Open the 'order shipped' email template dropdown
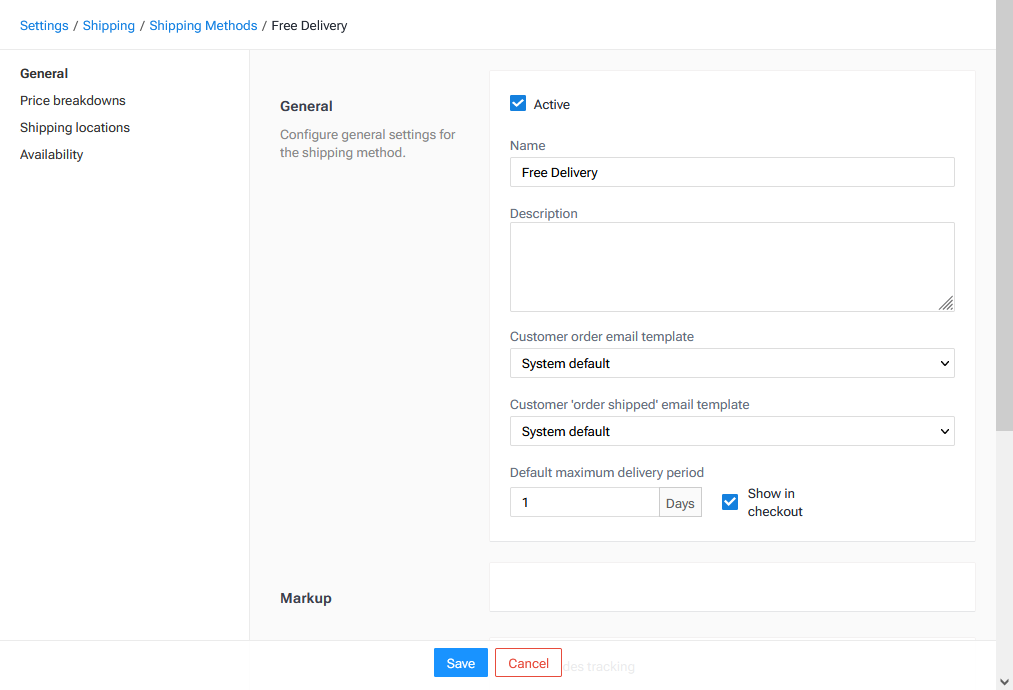This screenshot has width=1013, height=690. [732, 431]
